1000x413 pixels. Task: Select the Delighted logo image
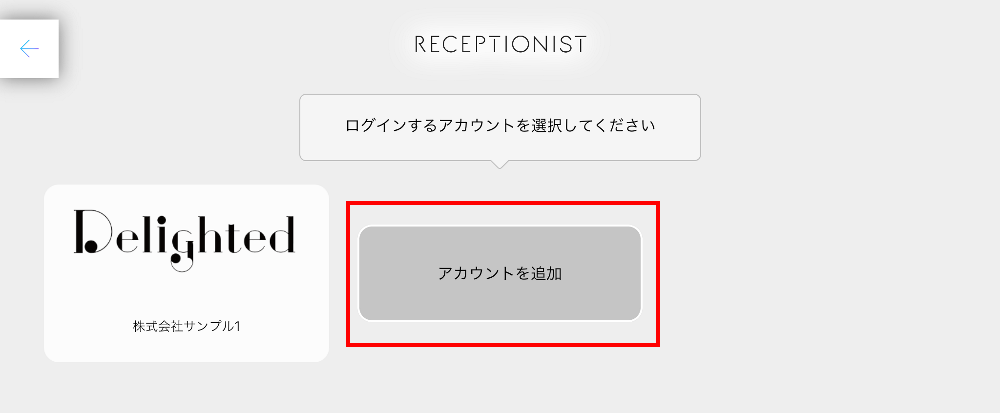click(x=185, y=239)
